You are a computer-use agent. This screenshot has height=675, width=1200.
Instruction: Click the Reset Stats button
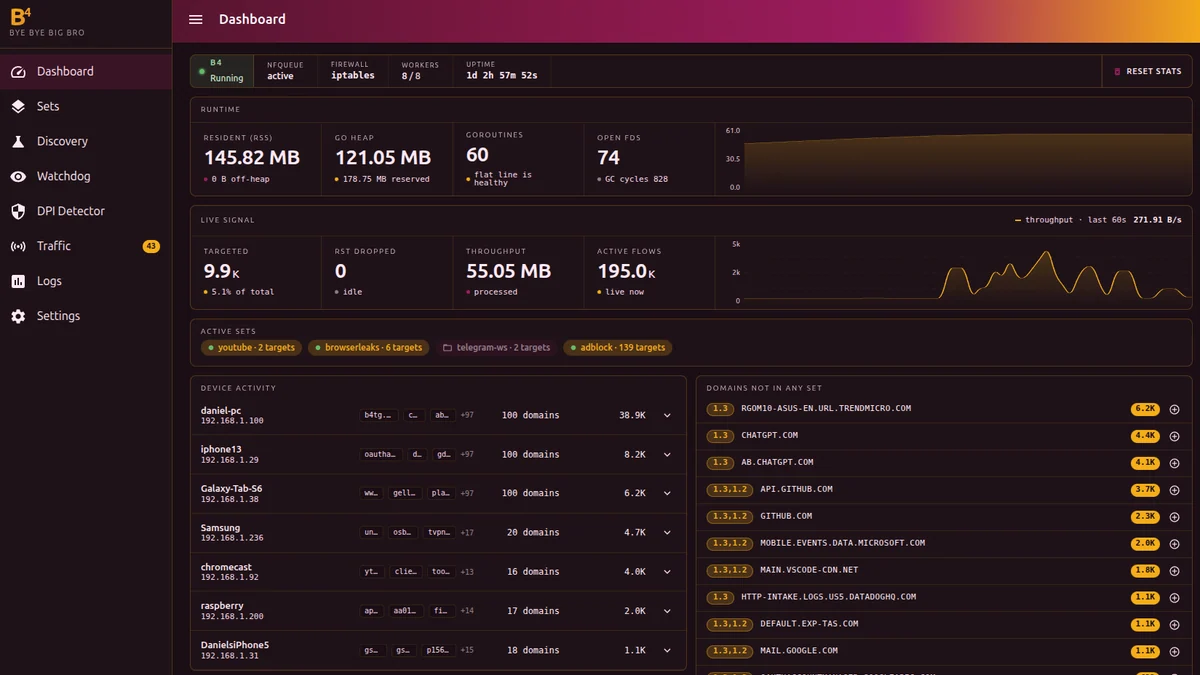coord(1147,72)
